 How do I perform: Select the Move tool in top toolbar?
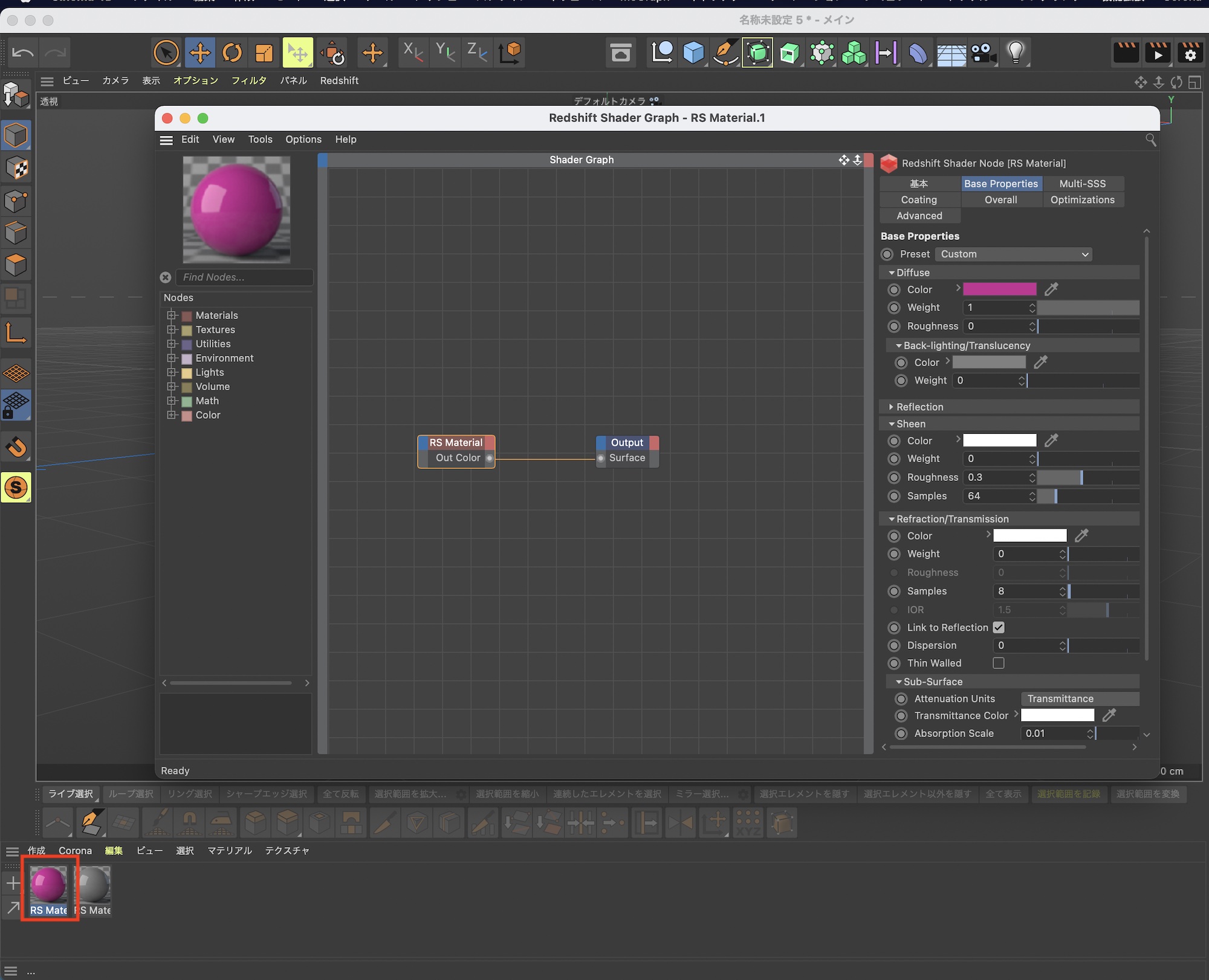[x=200, y=53]
